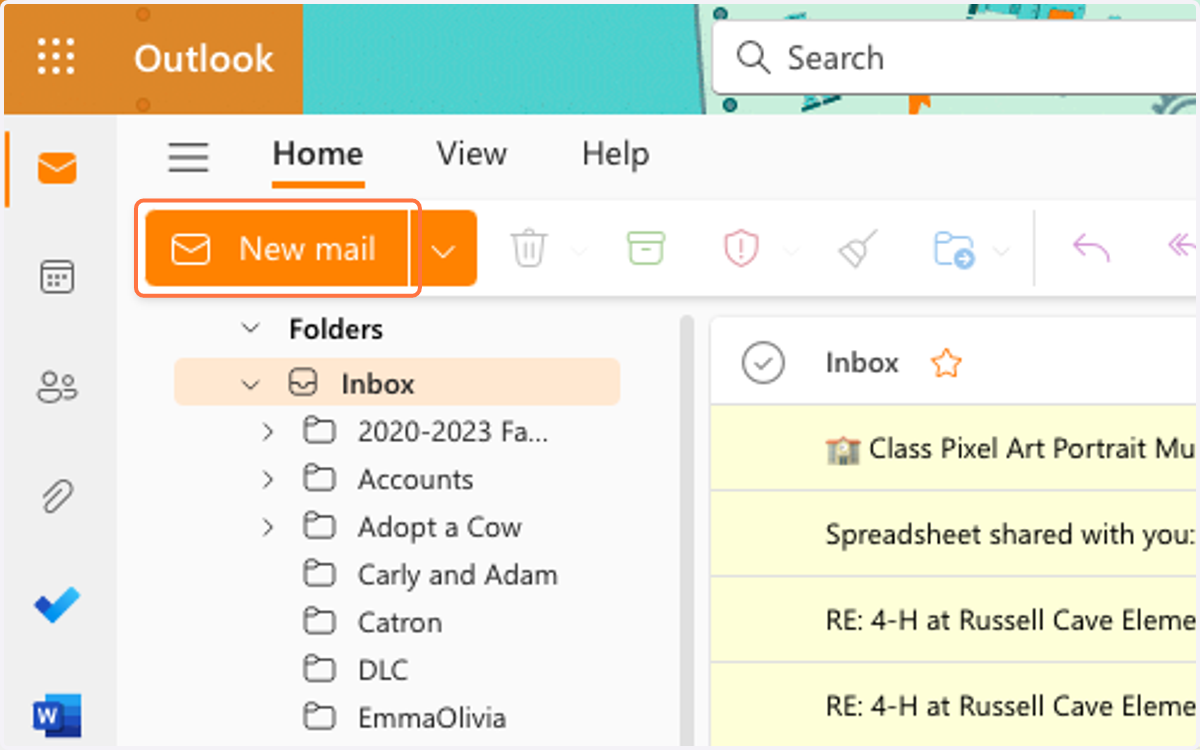The width and height of the screenshot is (1200, 750).
Task: Select the Inbox folder
Action: (x=397, y=384)
